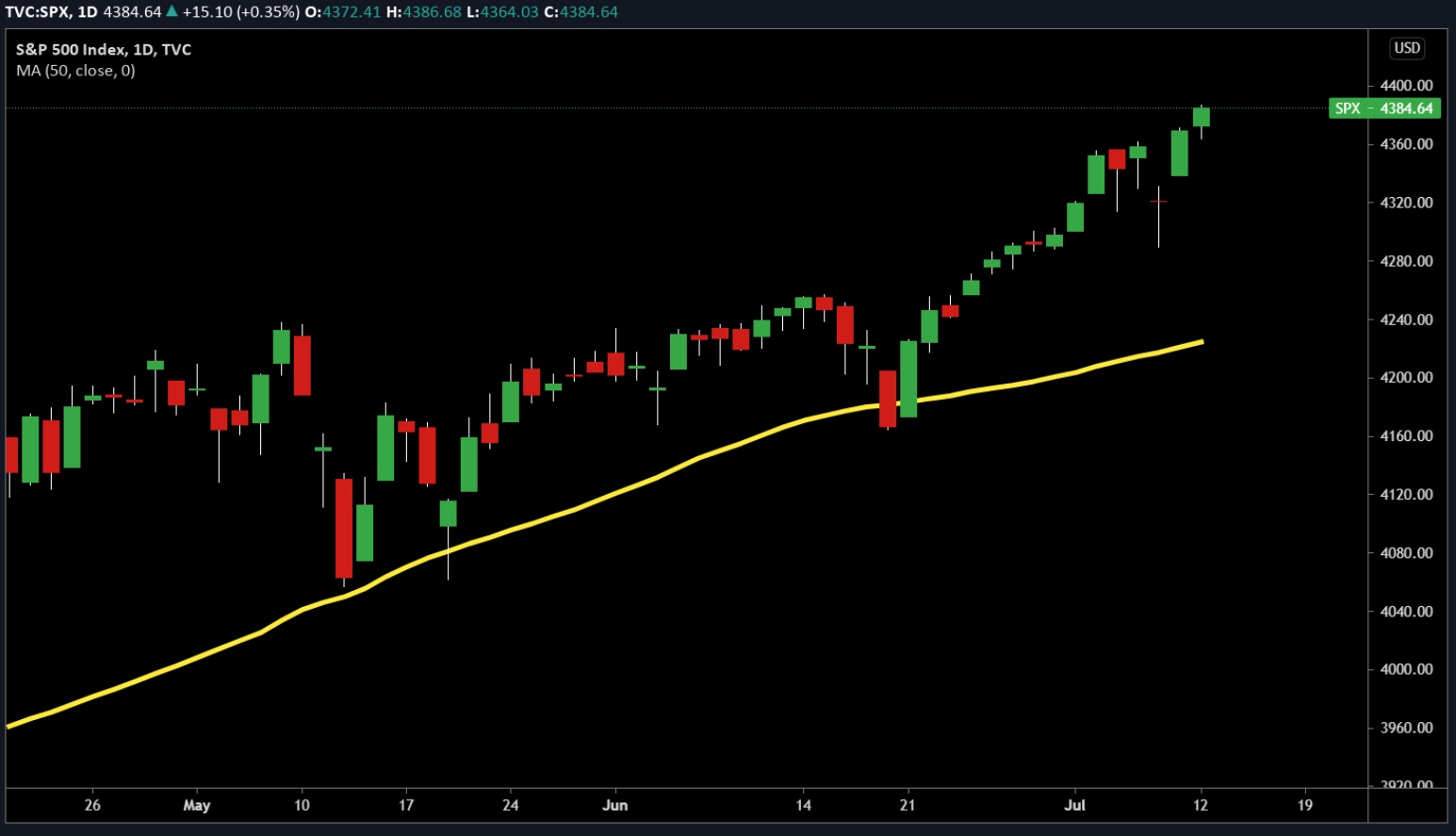Click the 4040.00 price axis label
Viewport: 1456px width, 836px height.
click(x=1406, y=611)
